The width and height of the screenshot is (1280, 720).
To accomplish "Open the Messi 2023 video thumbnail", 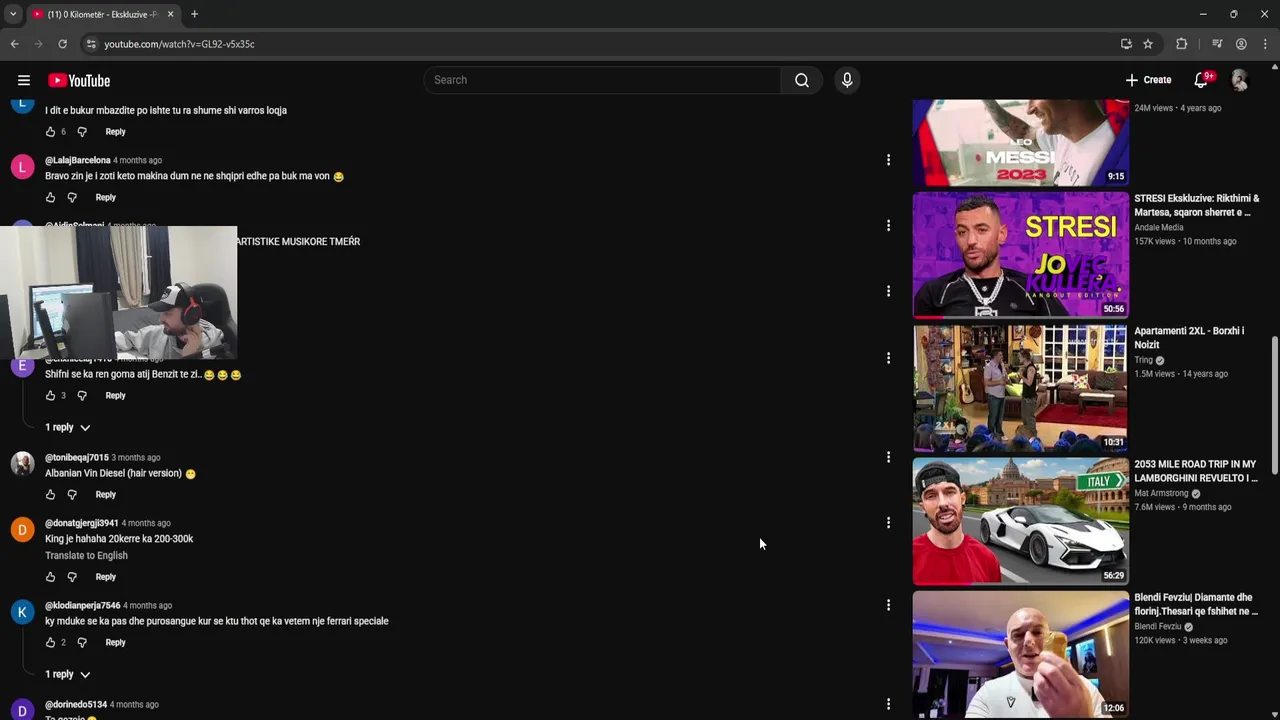I will 1020,142.
